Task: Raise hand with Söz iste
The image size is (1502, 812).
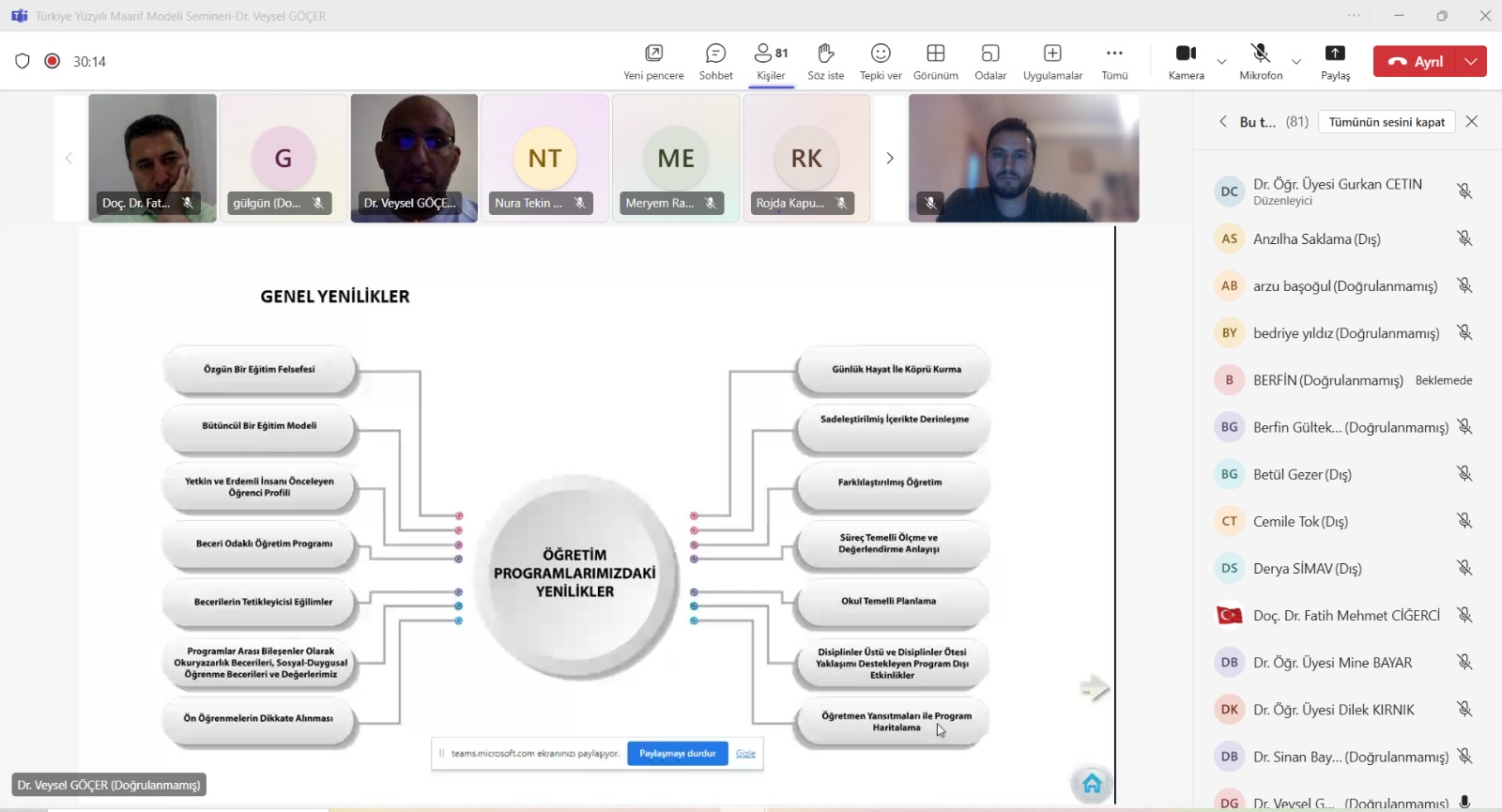Action: pyautogui.click(x=825, y=61)
